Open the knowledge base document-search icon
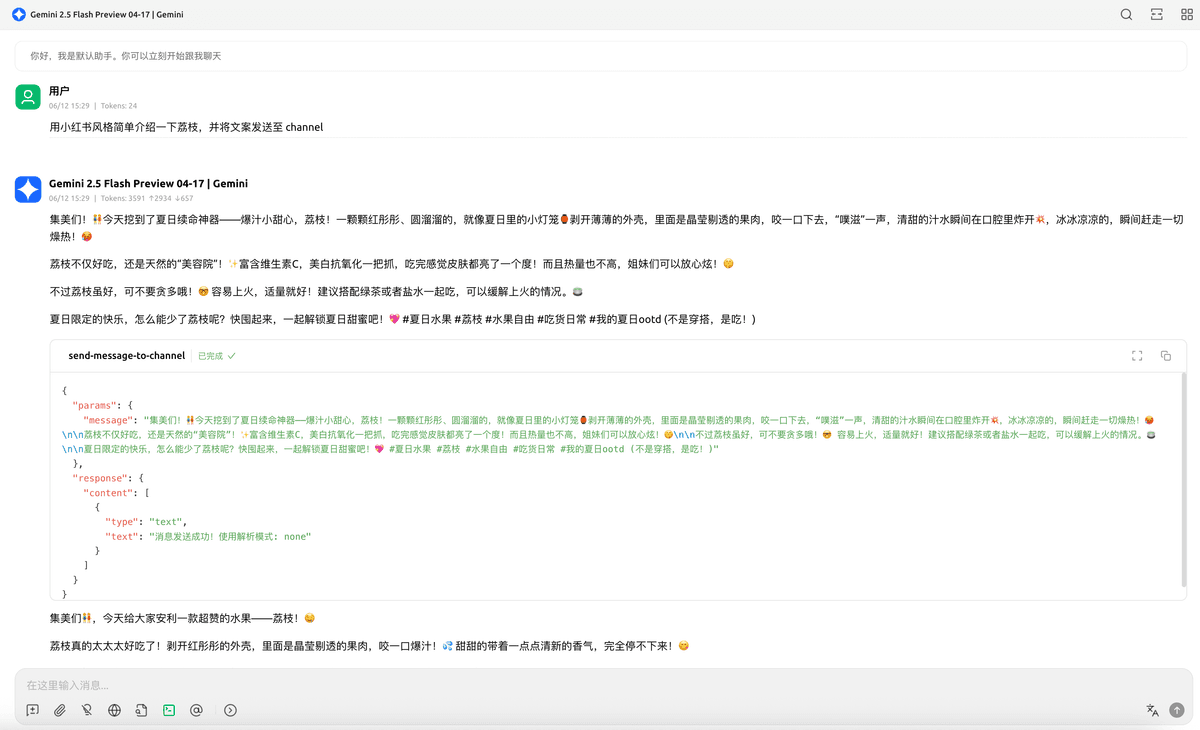The width and height of the screenshot is (1200, 730). click(x=142, y=710)
